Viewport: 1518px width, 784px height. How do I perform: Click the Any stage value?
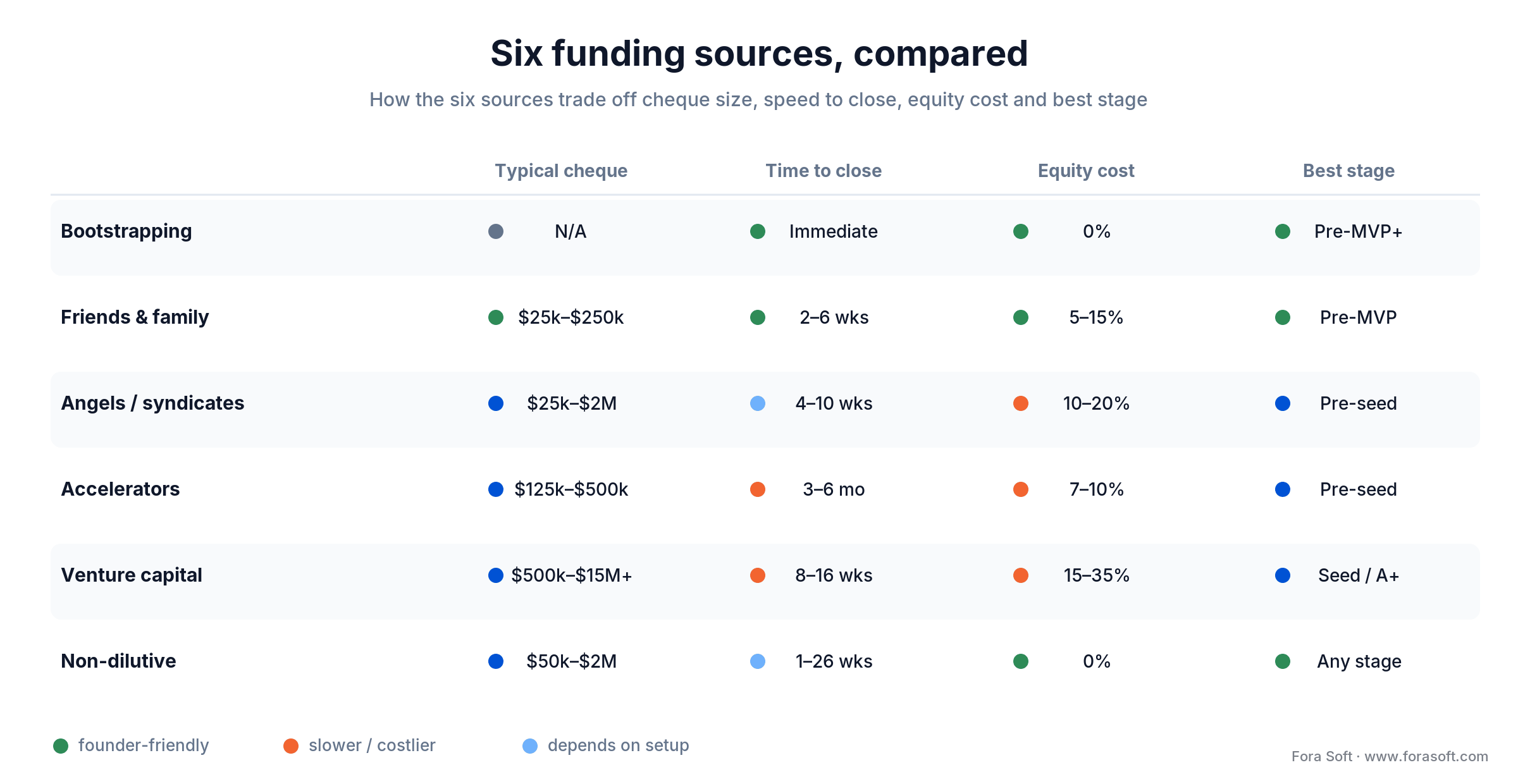(x=1359, y=662)
